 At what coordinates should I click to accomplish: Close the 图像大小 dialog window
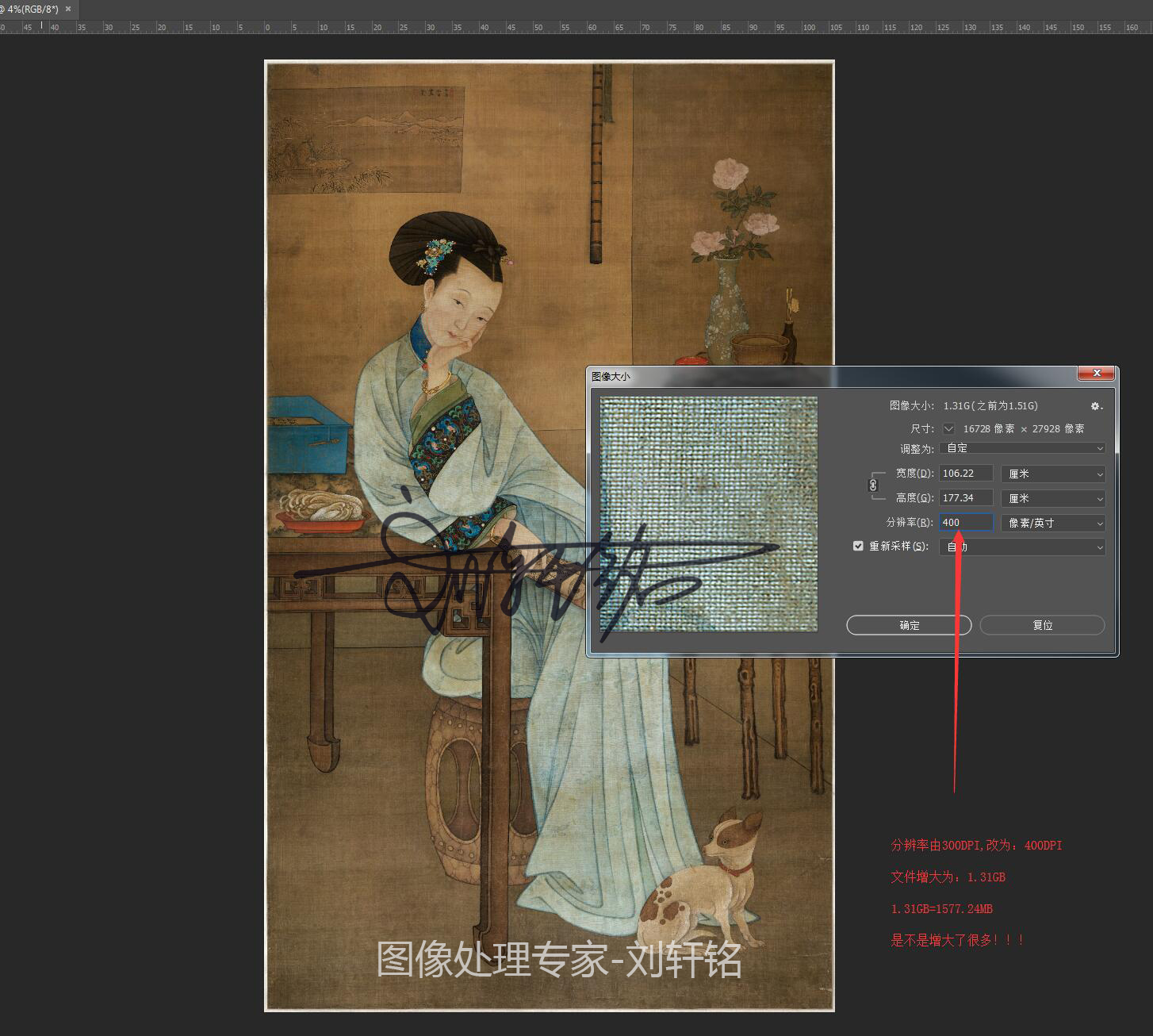1097,373
